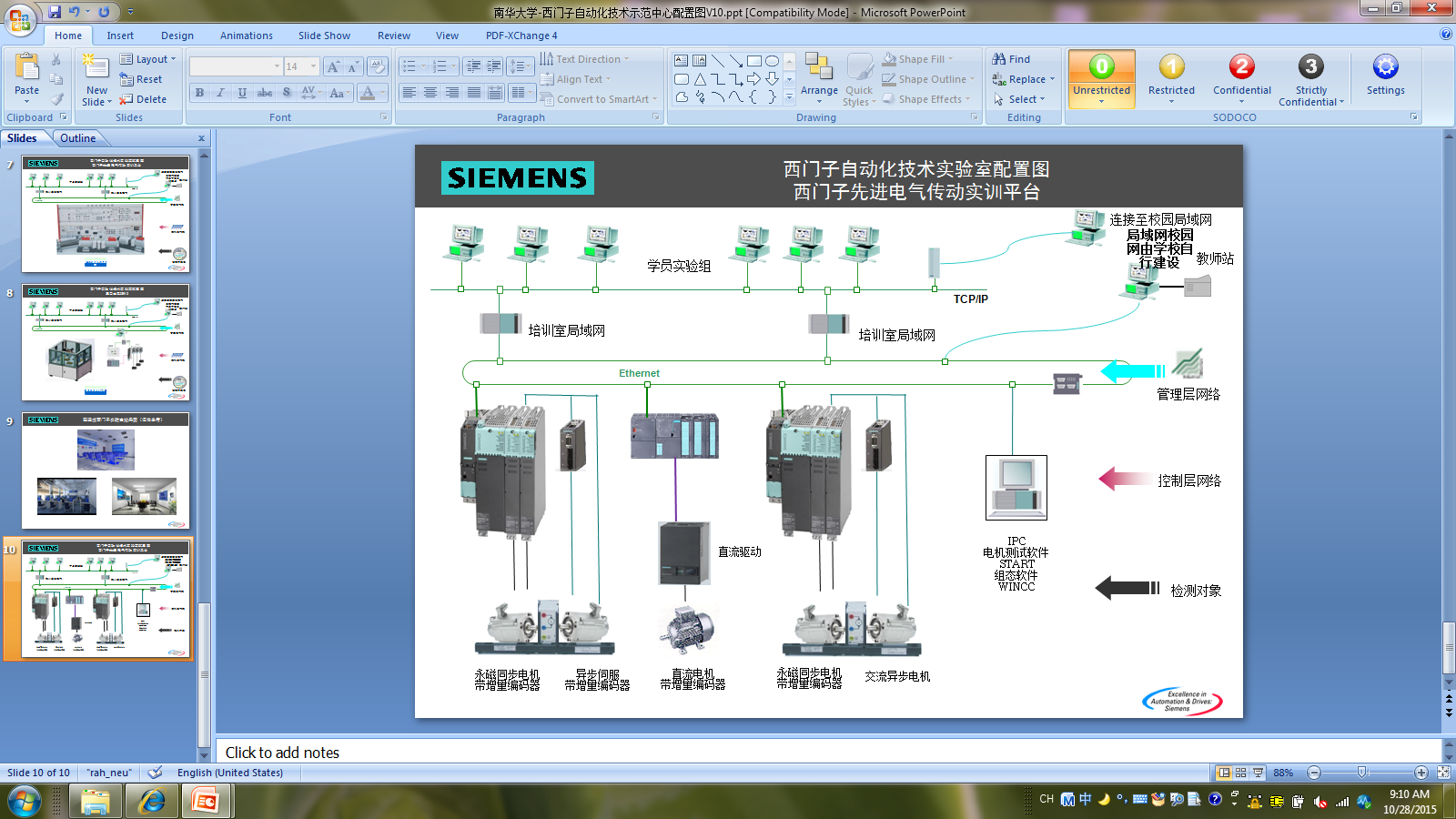Open PowerPoint Help question mark
This screenshot has width=1456, height=819.
[x=1446, y=35]
